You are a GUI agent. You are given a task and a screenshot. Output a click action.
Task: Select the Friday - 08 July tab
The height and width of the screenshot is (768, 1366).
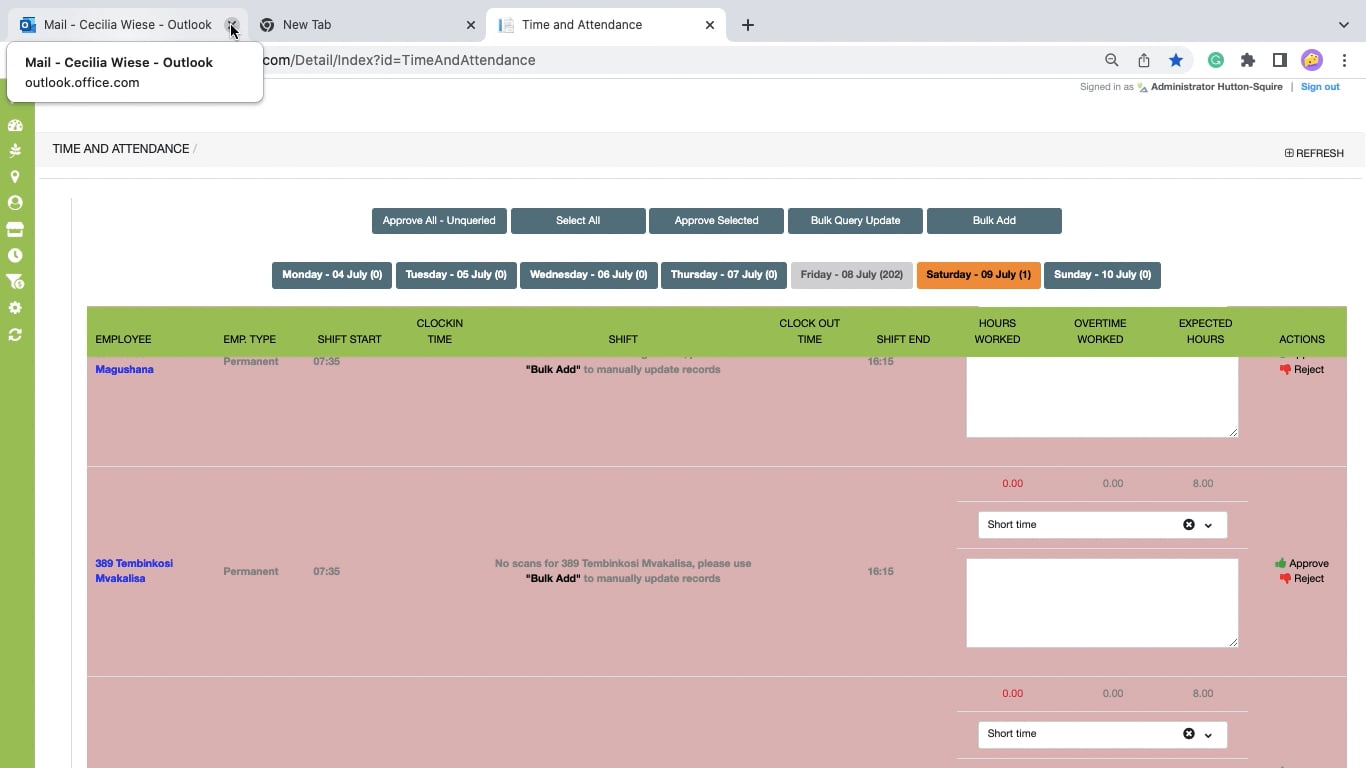pyautogui.click(x=852, y=275)
